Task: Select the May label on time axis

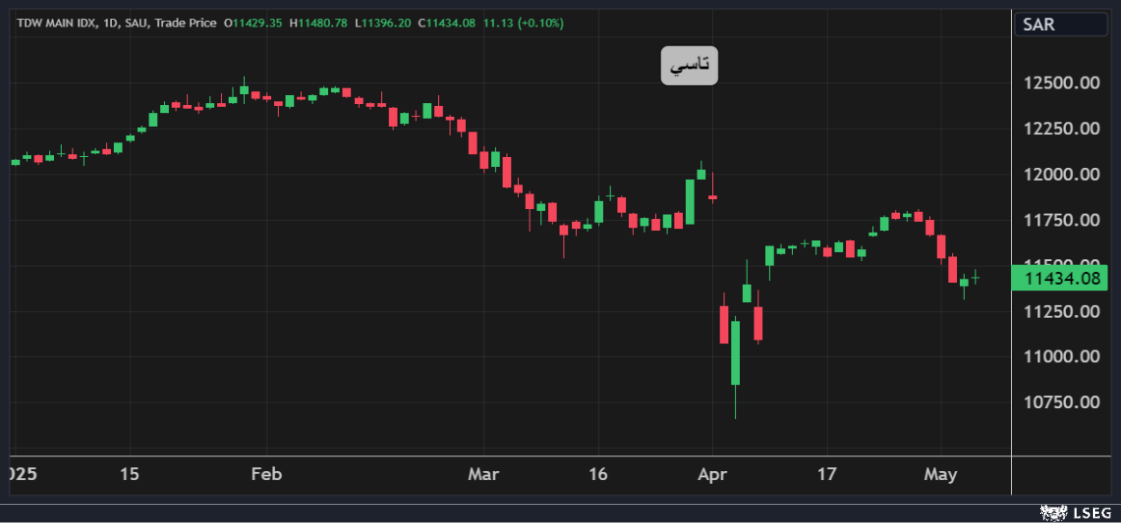Action: pyautogui.click(x=940, y=473)
